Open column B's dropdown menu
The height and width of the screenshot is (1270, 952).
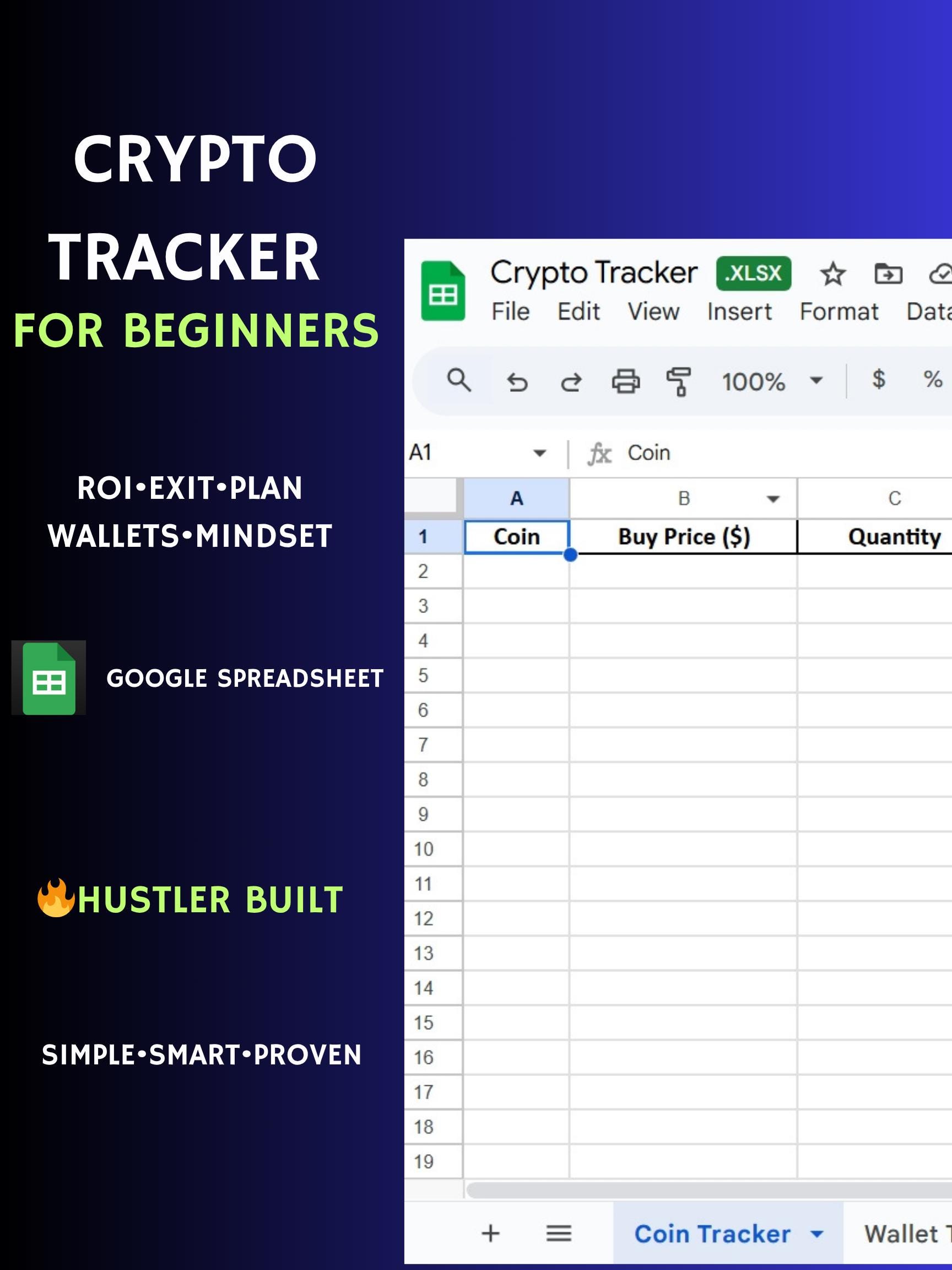pyautogui.click(x=772, y=498)
